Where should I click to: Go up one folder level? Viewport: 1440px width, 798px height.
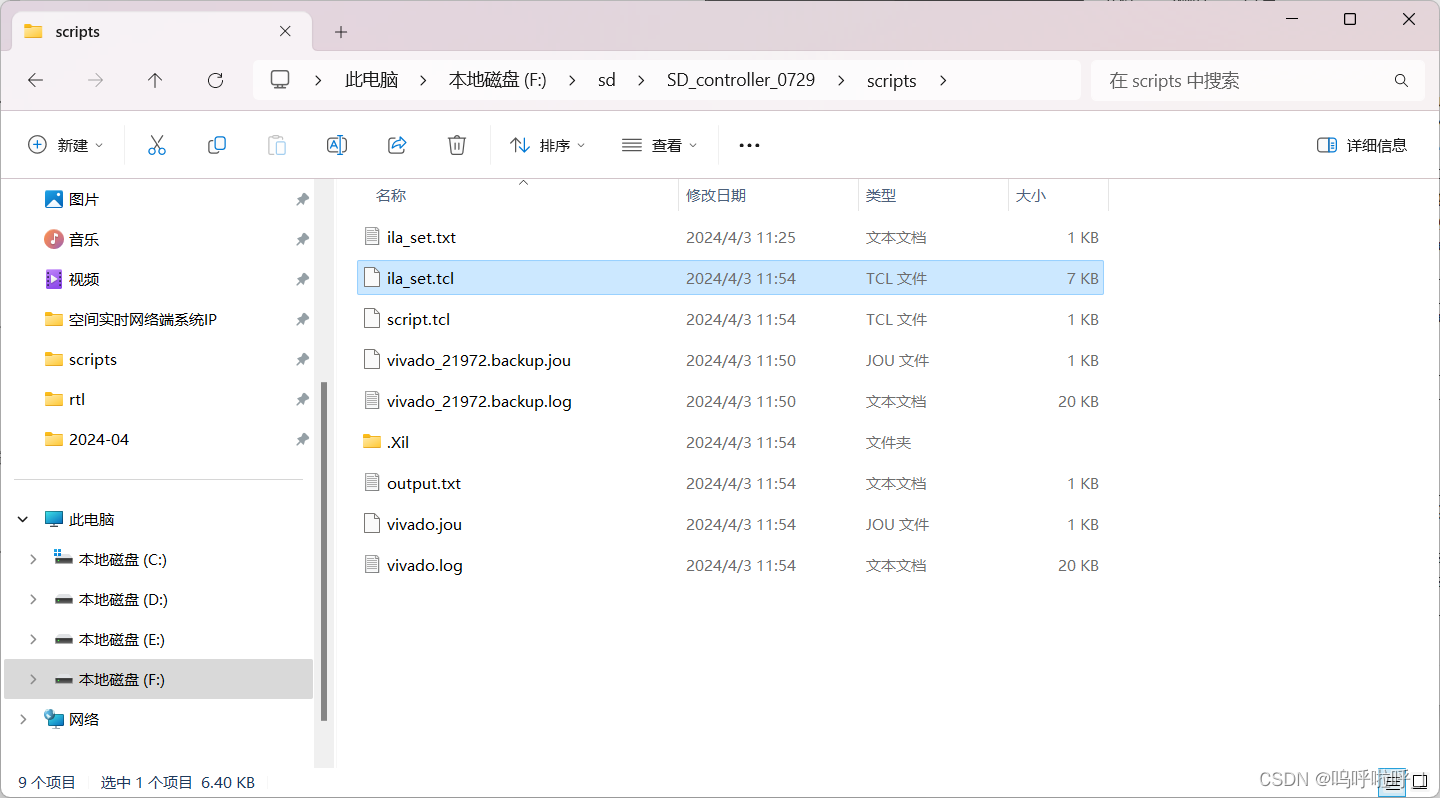[x=155, y=80]
